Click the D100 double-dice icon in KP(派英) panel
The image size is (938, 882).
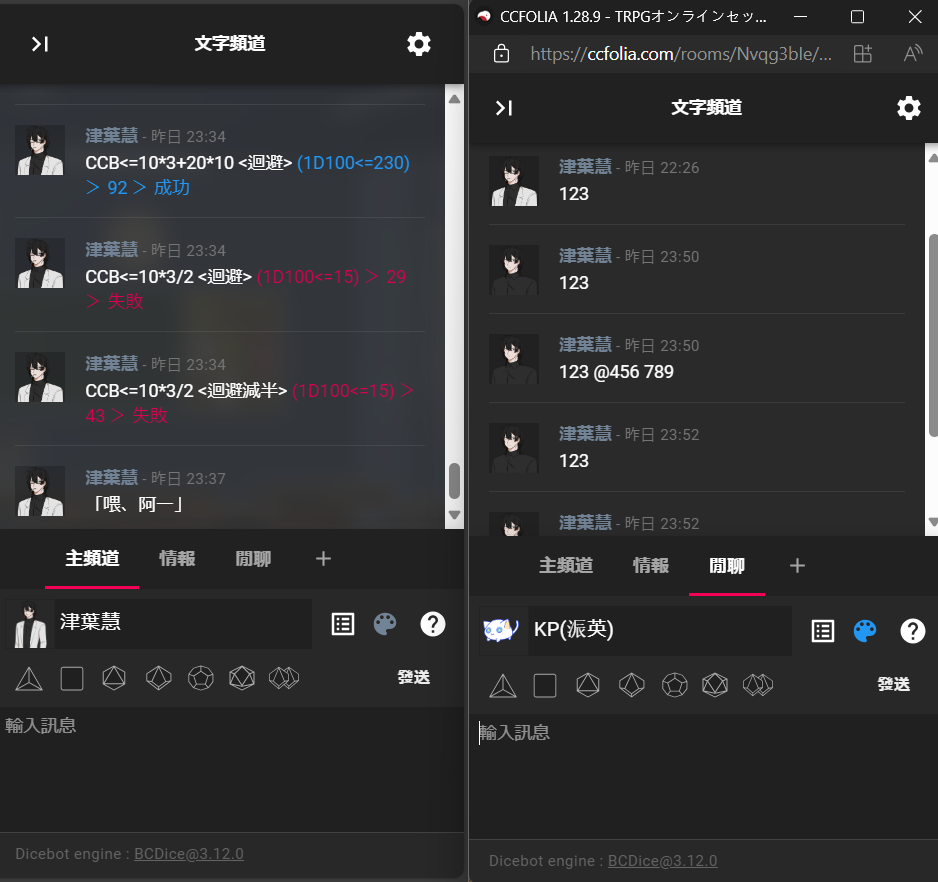pyautogui.click(x=757, y=685)
